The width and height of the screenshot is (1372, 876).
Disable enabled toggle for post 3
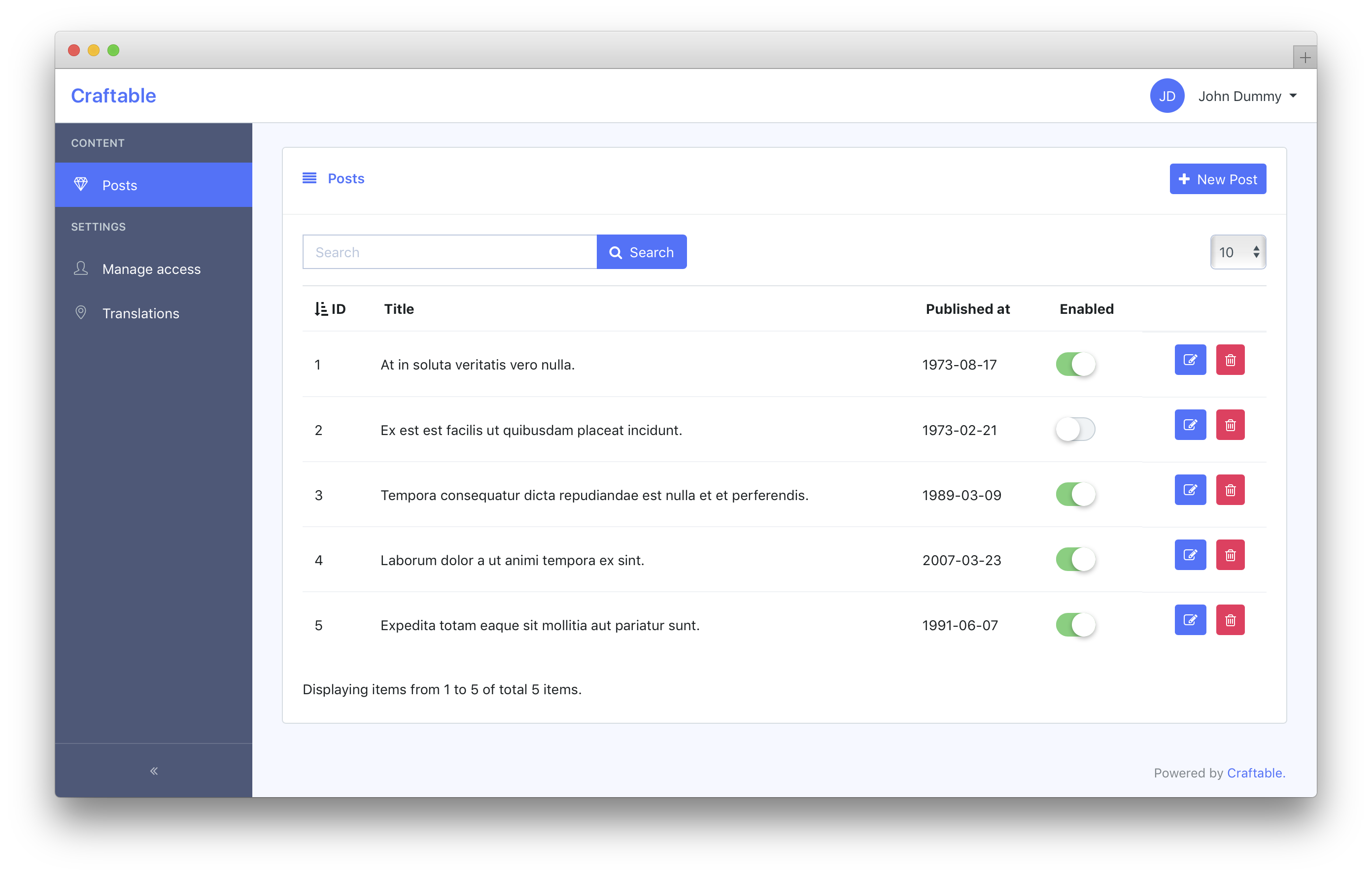[1076, 493]
